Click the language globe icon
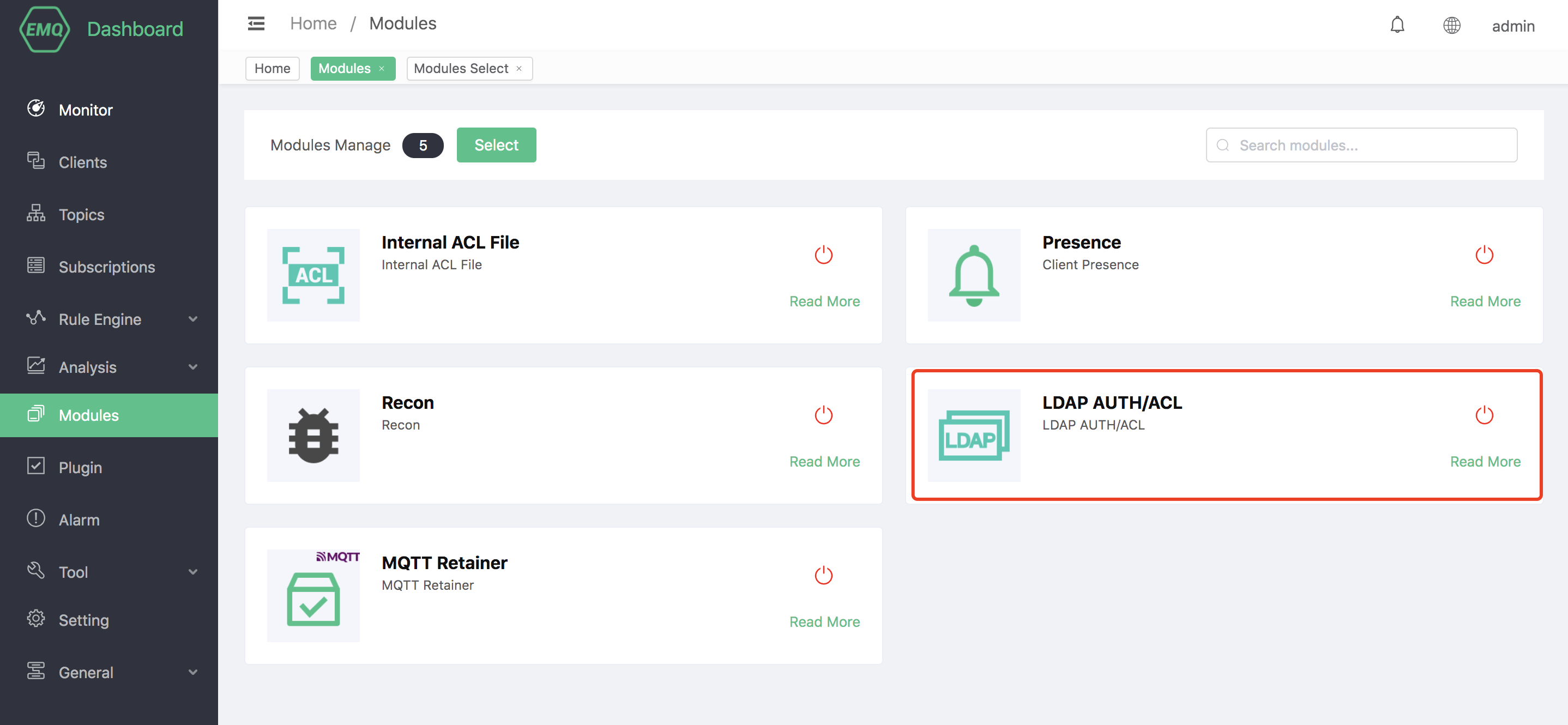The image size is (1568, 725). point(1452,25)
